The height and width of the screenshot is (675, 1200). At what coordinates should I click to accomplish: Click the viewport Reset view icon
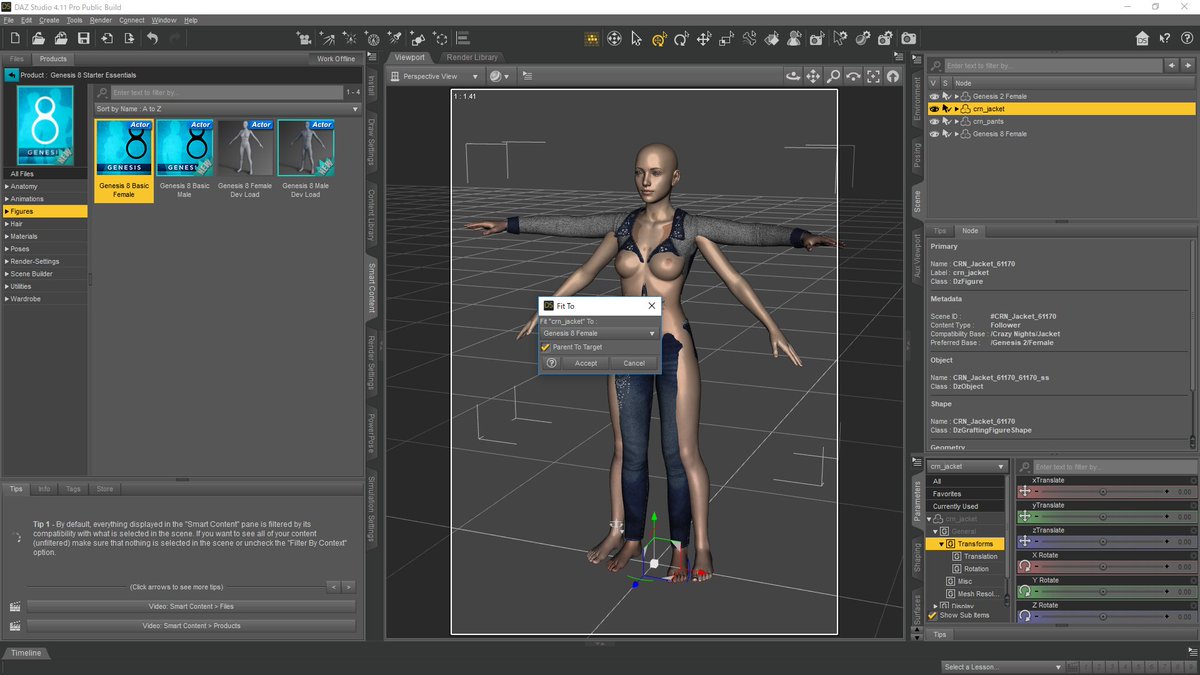pyautogui.click(x=892, y=76)
